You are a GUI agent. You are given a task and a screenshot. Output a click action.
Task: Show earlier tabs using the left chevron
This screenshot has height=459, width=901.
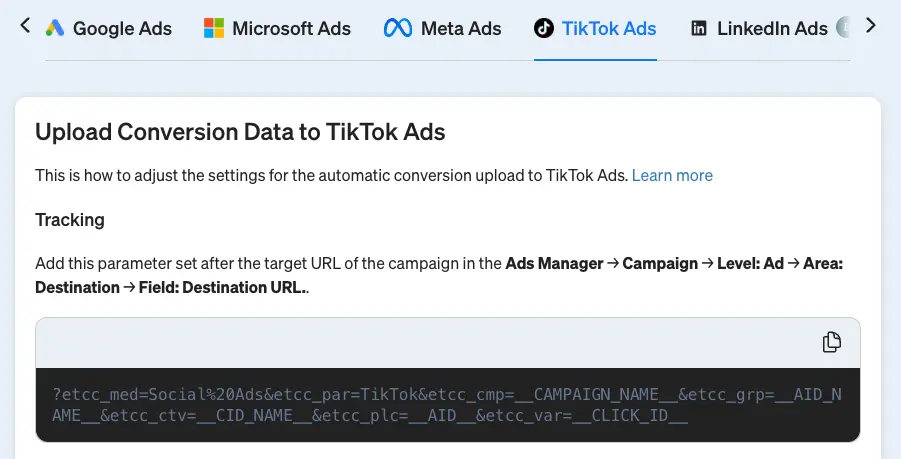[x=25, y=25]
